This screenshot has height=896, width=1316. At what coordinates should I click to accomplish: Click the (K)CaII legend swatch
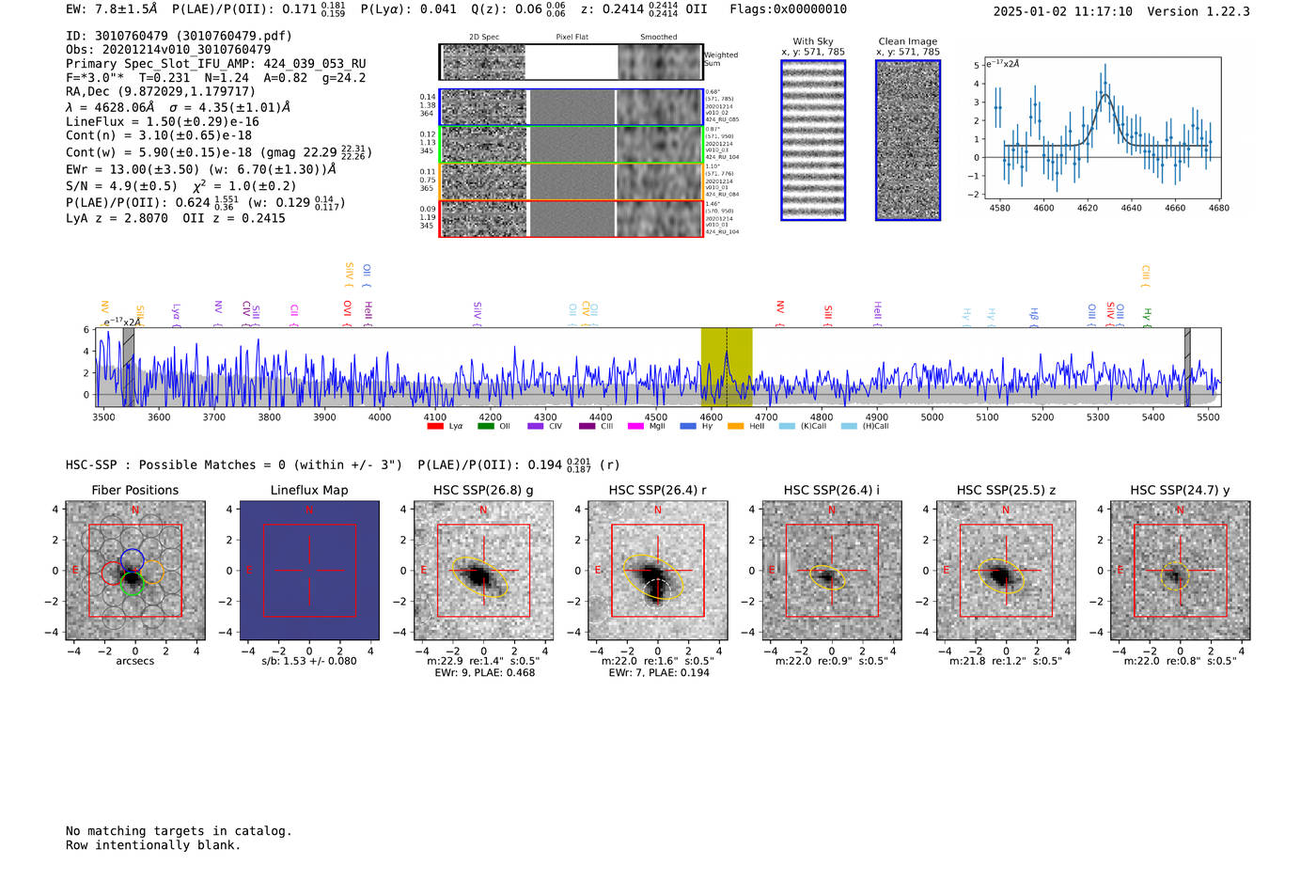pyautogui.click(x=787, y=427)
